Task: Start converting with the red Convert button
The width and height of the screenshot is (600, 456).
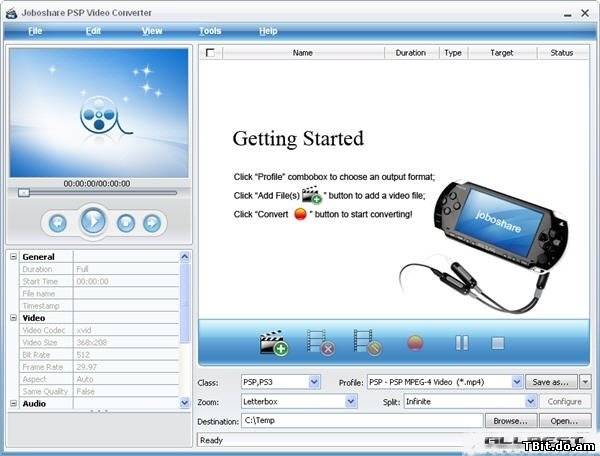Action: tap(415, 343)
